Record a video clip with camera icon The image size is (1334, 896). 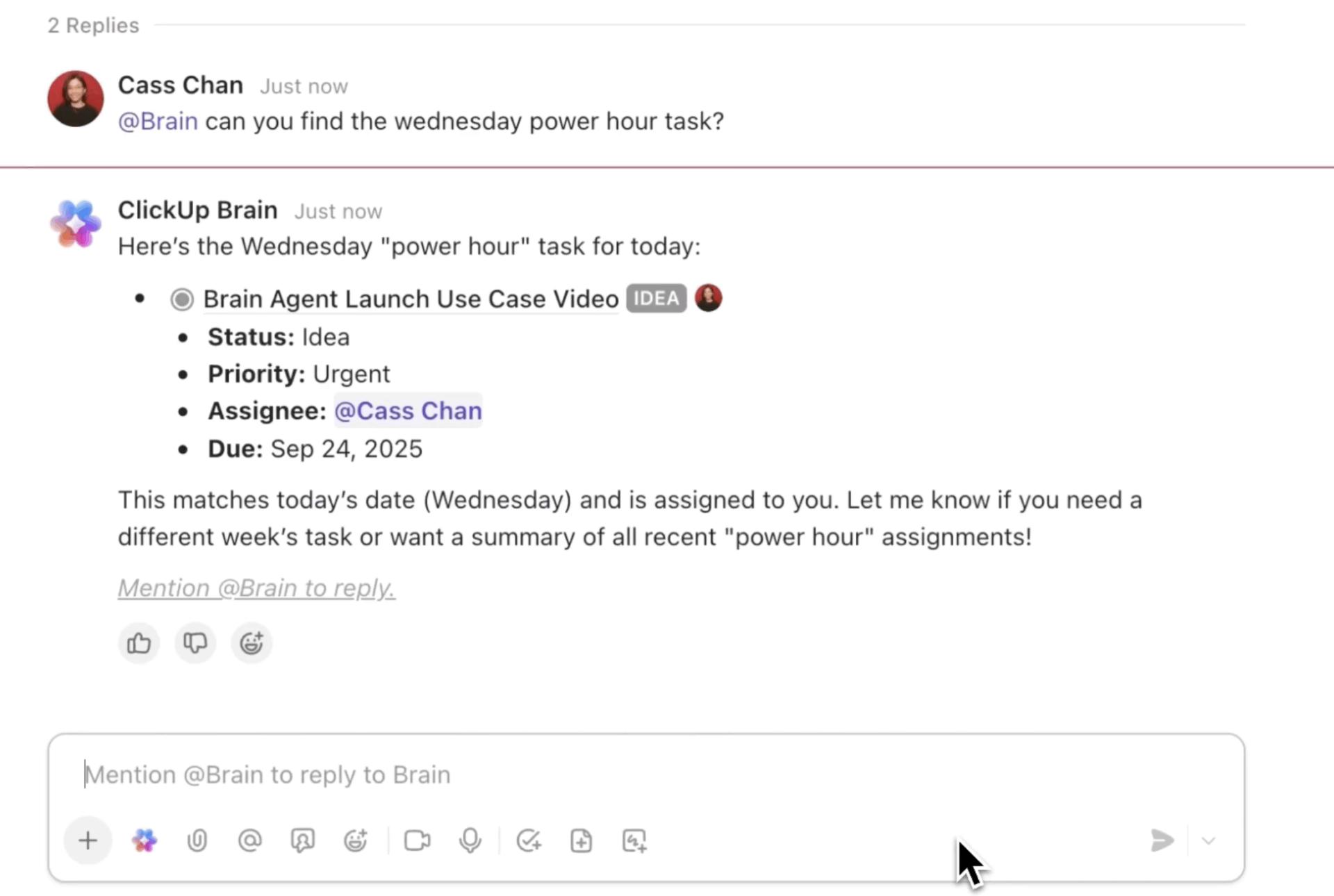click(417, 840)
